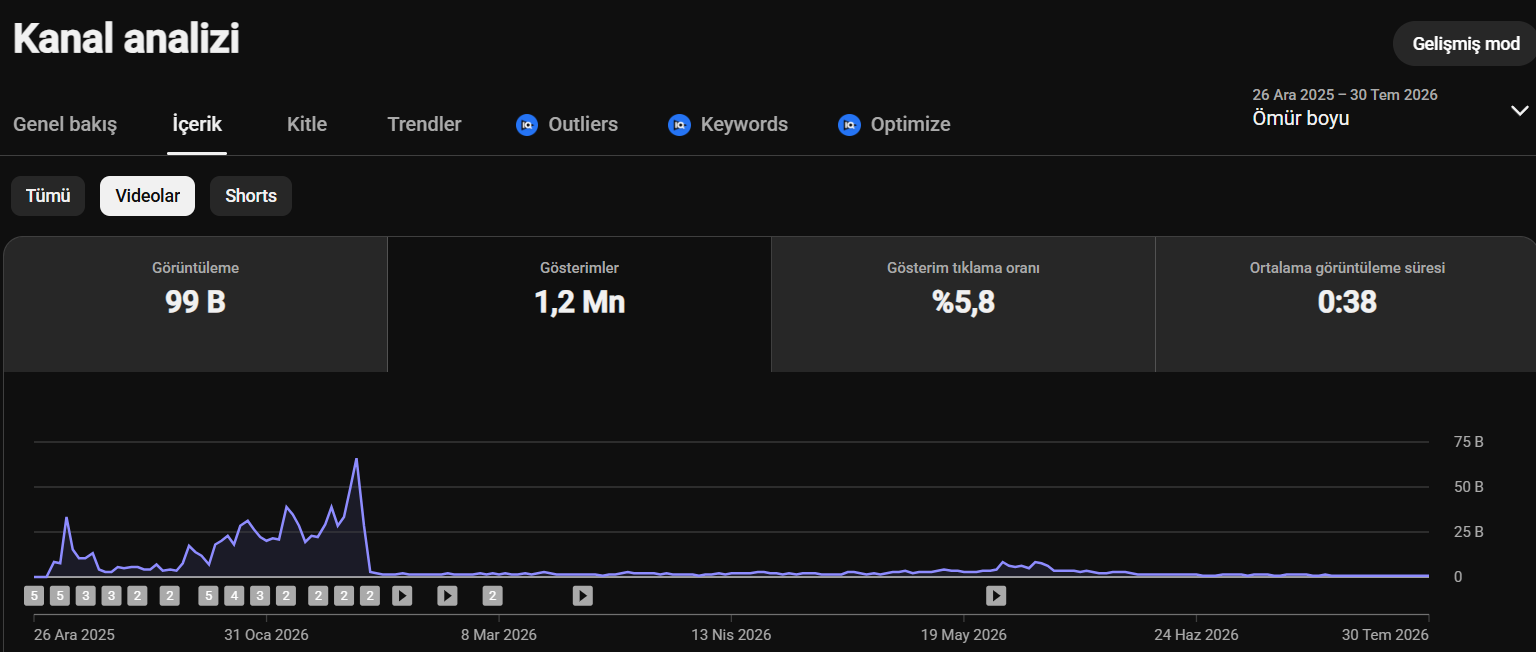Go to the Trendler tab
This screenshot has width=1536, height=652.
click(425, 124)
